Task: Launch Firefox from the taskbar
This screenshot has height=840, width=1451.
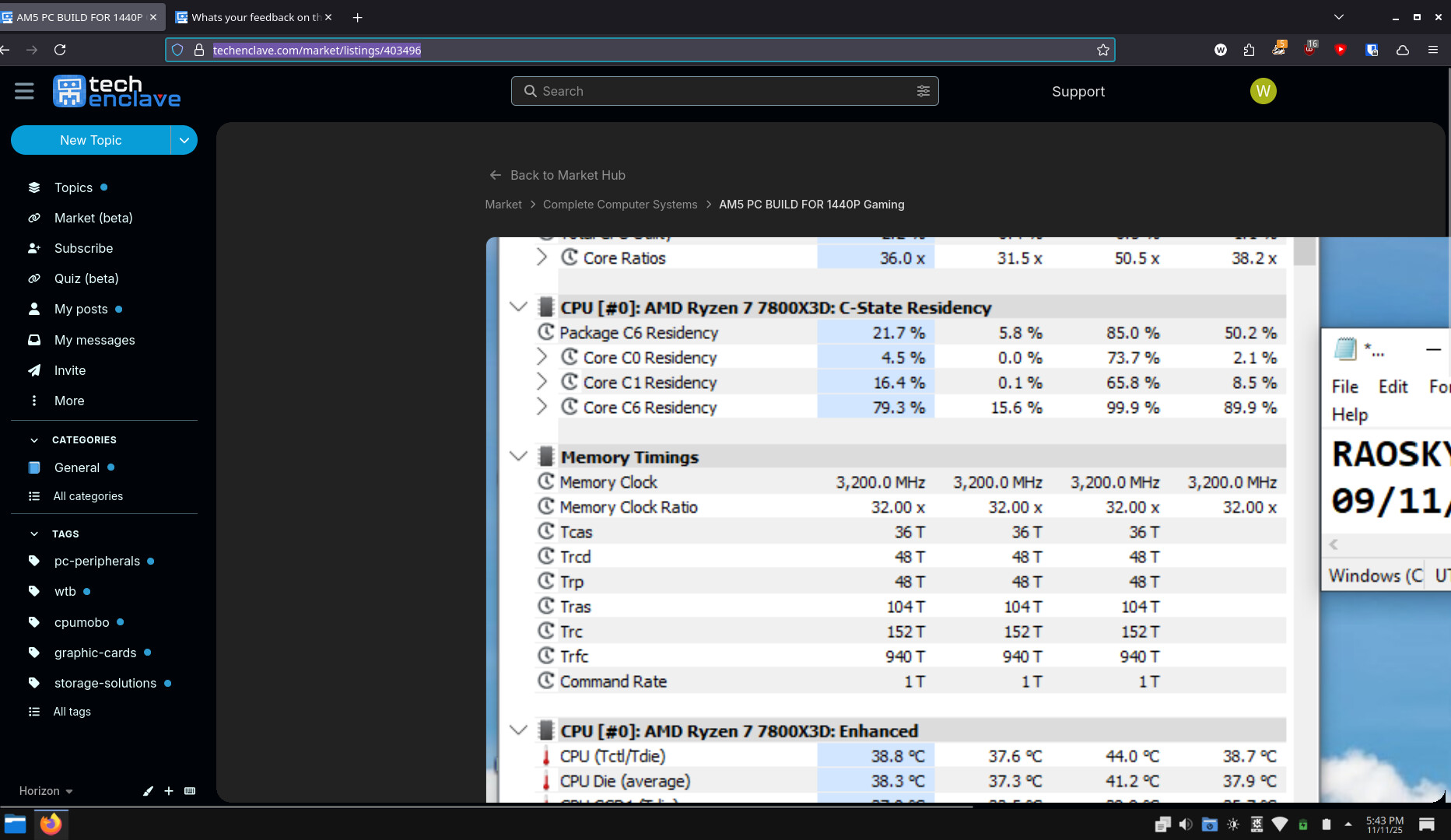Action: pyautogui.click(x=51, y=824)
